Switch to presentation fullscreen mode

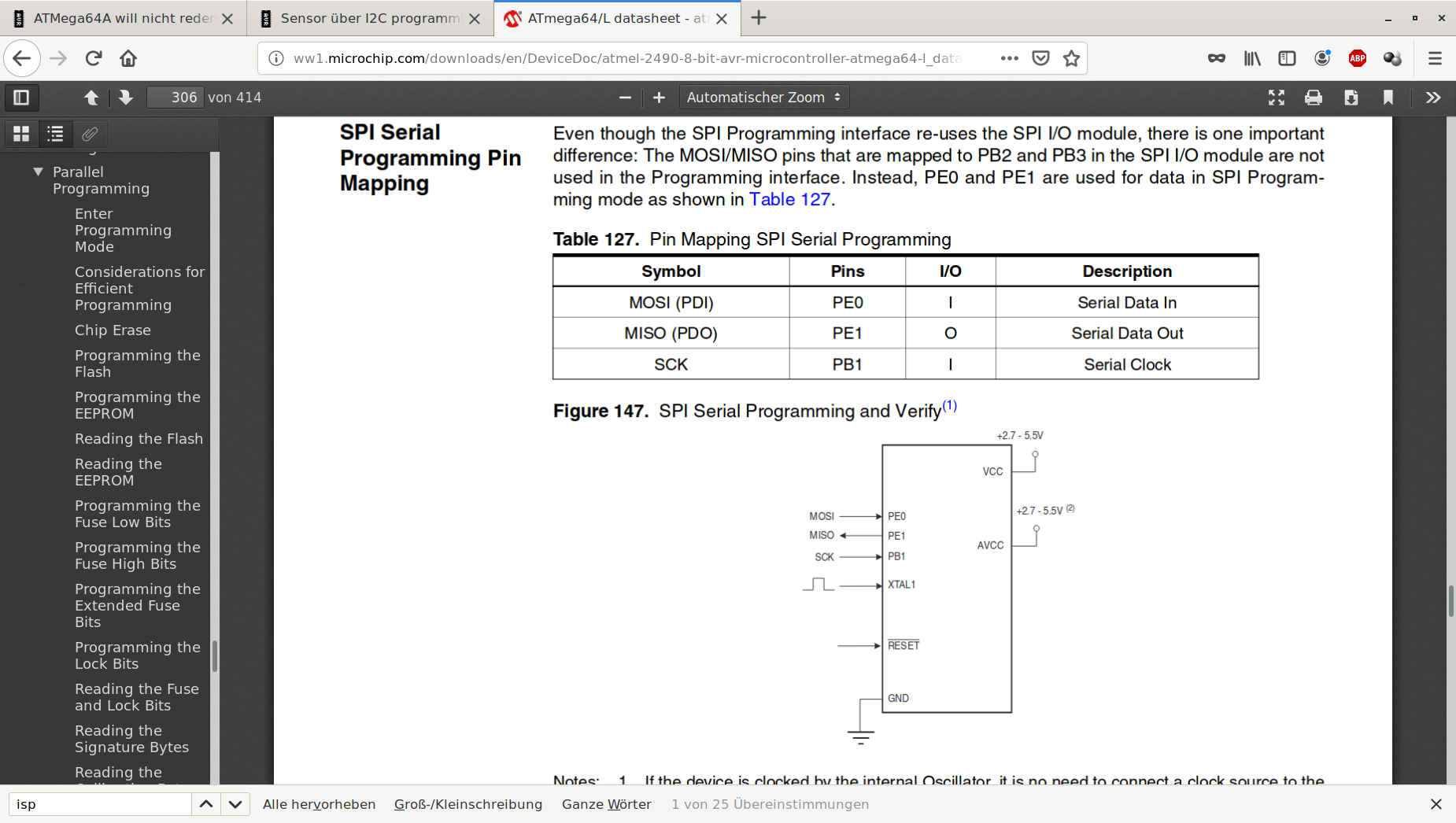click(1277, 98)
